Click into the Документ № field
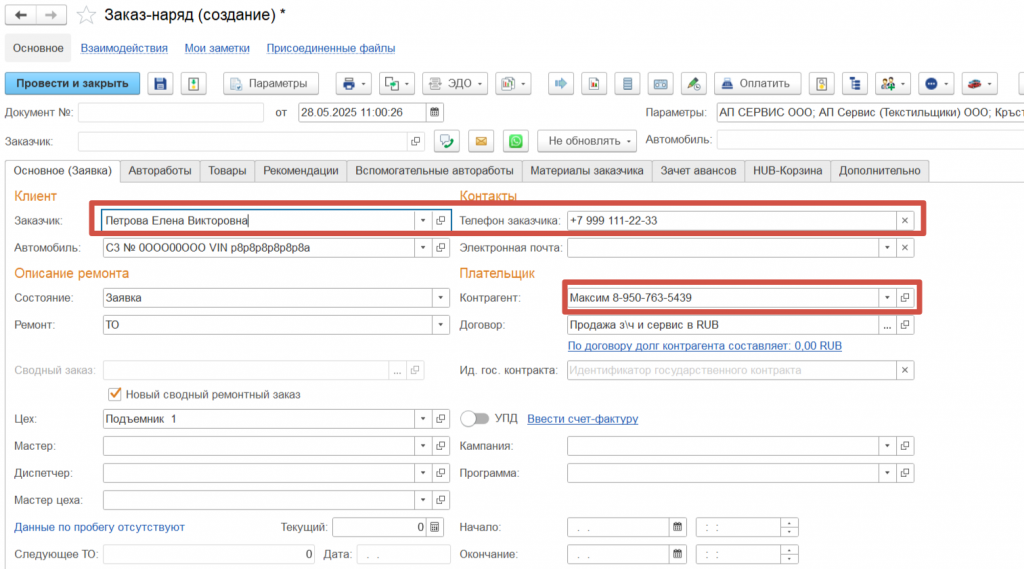The height and width of the screenshot is (569, 1024). [x=170, y=112]
